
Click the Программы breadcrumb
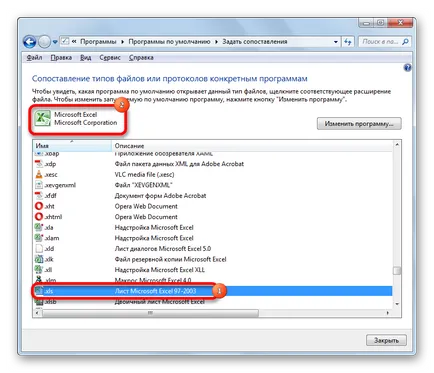pos(98,42)
